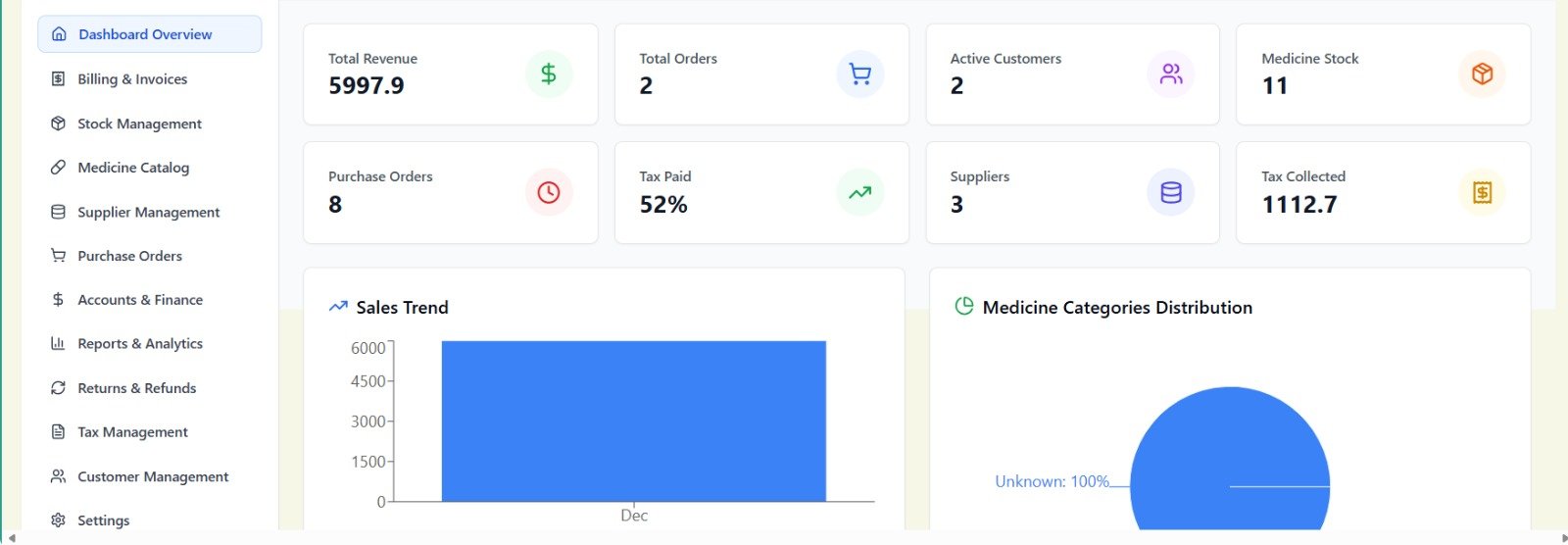1568x545 pixels.
Task: Click the green dollar Total Revenue icon
Action: click(x=549, y=74)
